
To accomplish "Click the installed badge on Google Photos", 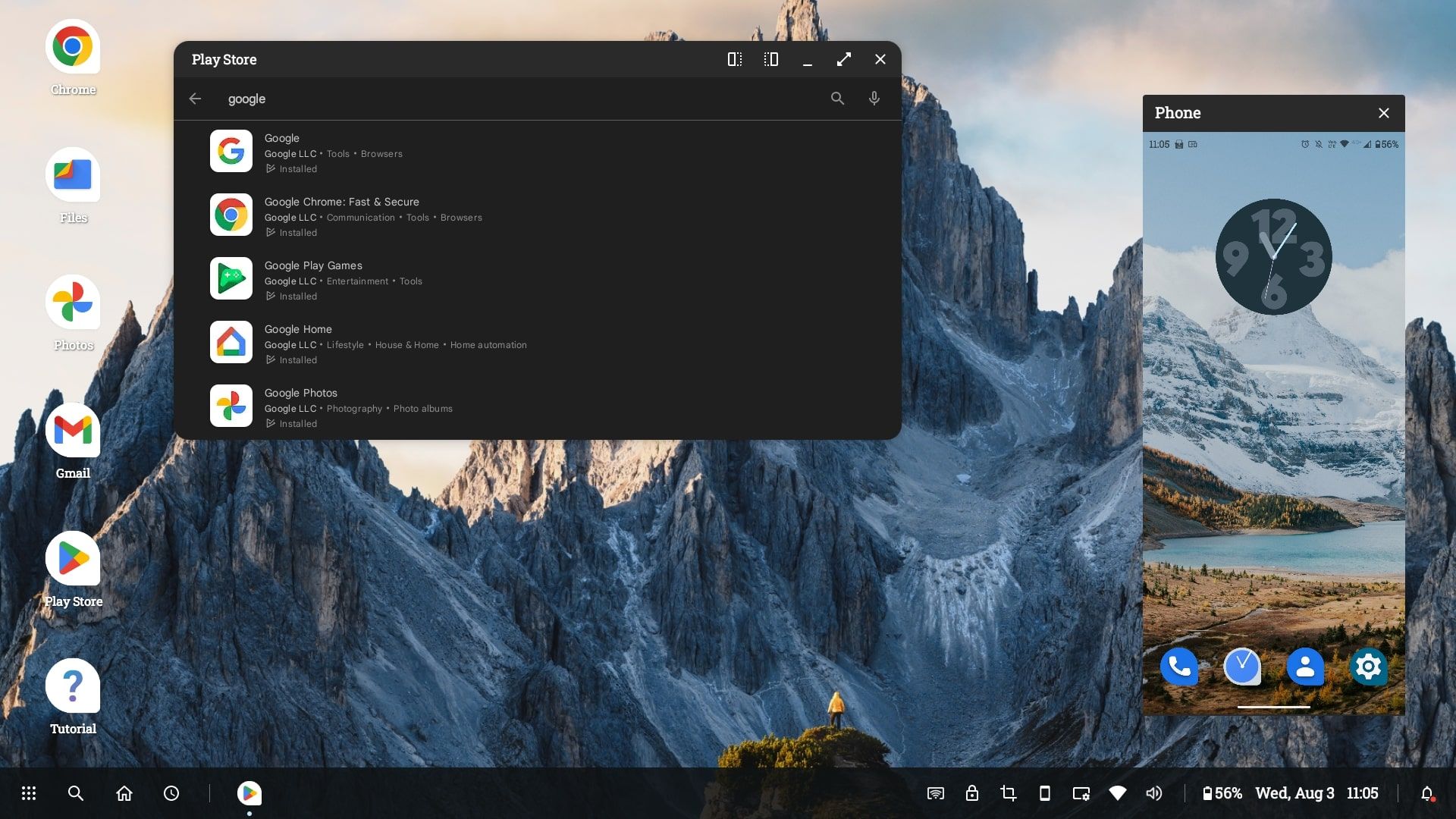I will coord(290,423).
